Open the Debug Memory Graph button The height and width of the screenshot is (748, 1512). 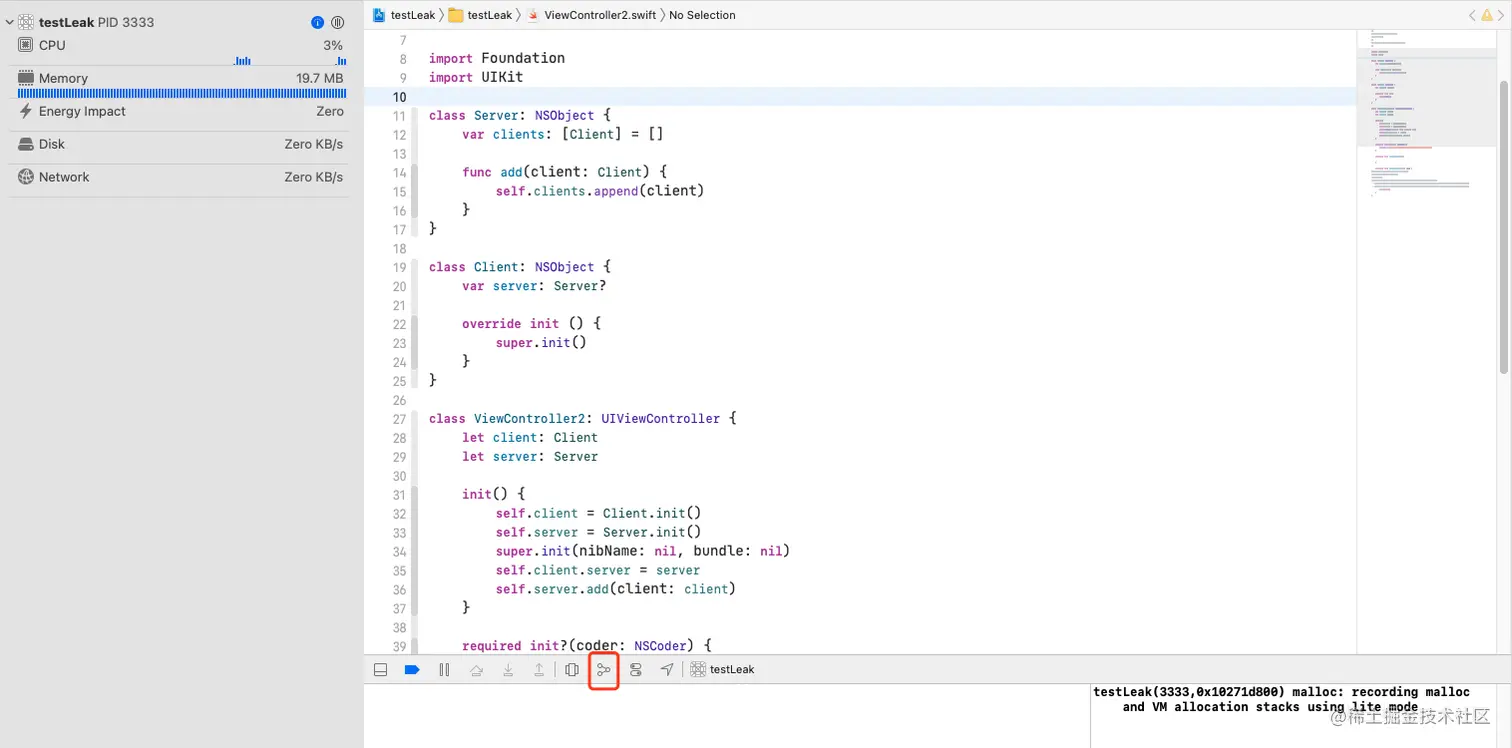coord(604,670)
